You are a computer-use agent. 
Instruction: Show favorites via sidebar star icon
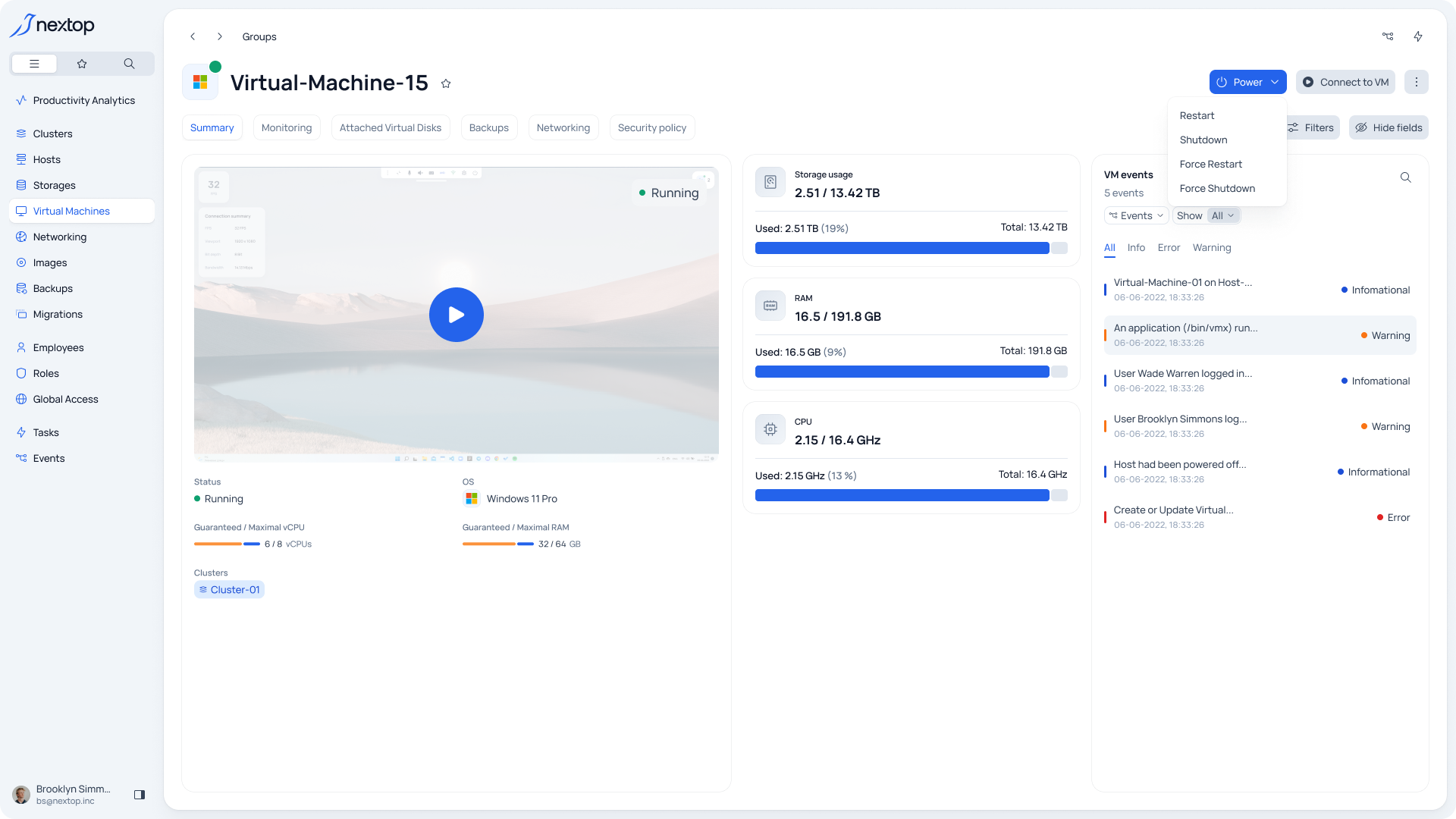(x=82, y=64)
